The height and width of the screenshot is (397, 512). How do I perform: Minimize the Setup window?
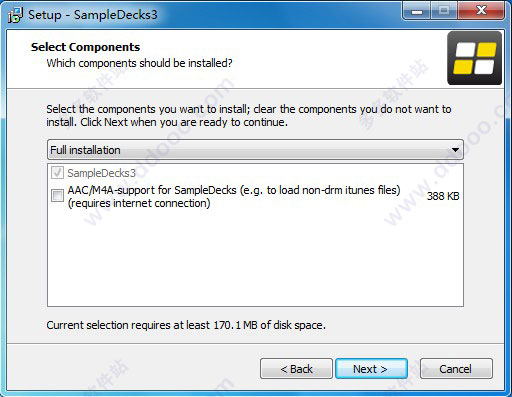(417, 11)
